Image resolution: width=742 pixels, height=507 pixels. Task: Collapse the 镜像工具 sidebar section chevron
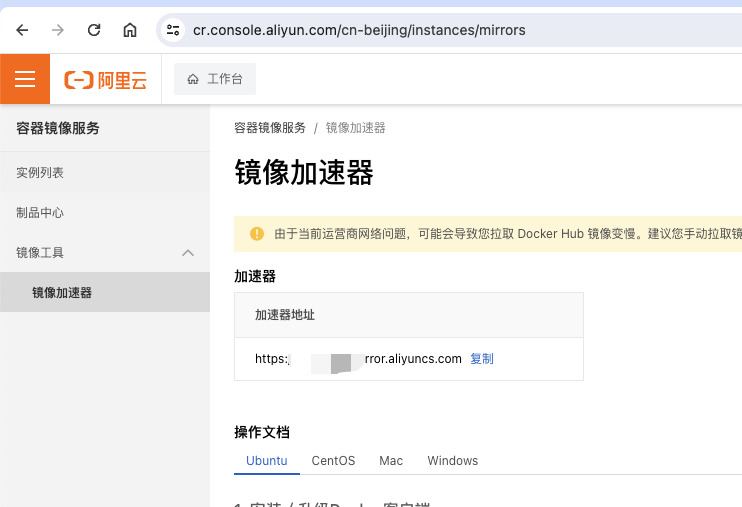tap(188, 253)
